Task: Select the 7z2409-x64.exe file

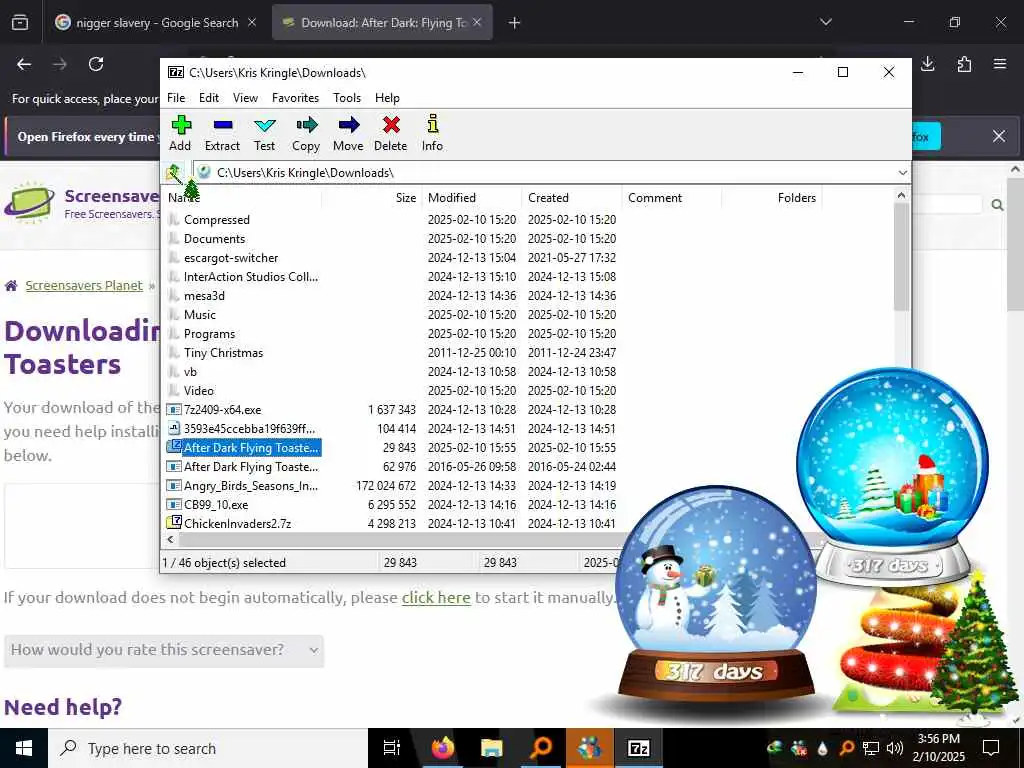Action: click(x=222, y=409)
